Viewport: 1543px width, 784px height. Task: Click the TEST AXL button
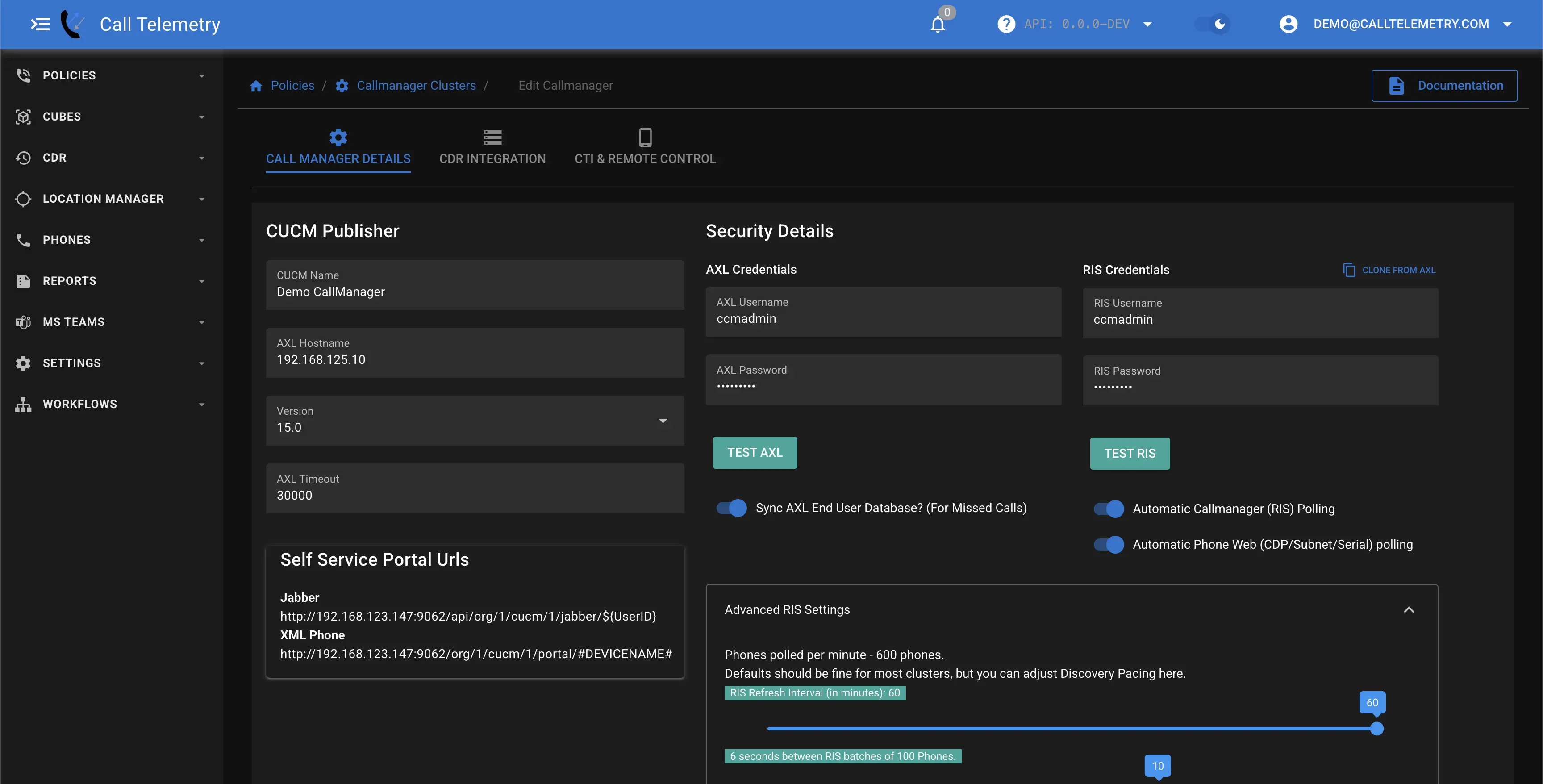(755, 453)
